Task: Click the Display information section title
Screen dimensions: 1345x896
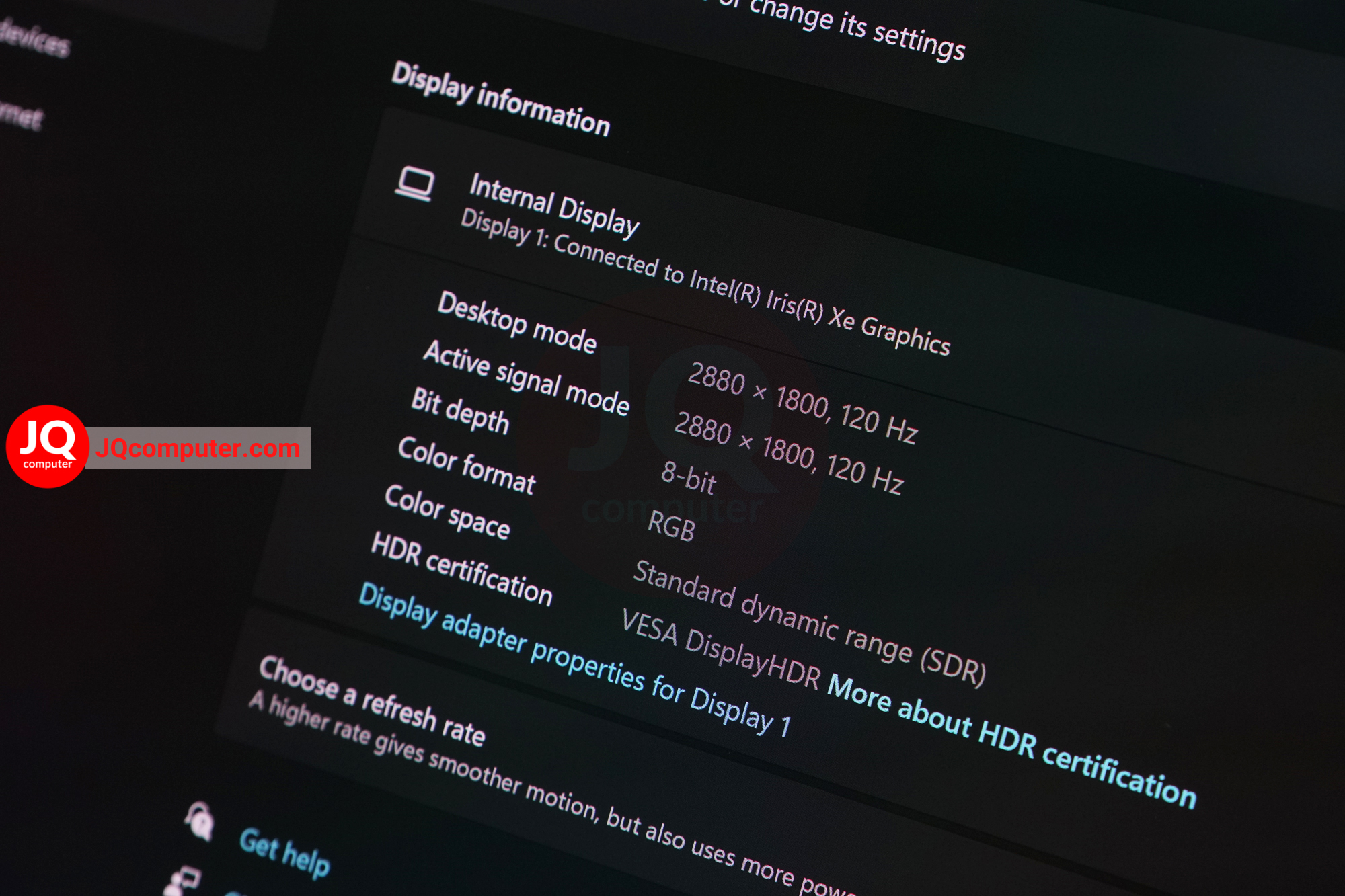Action: [501, 99]
